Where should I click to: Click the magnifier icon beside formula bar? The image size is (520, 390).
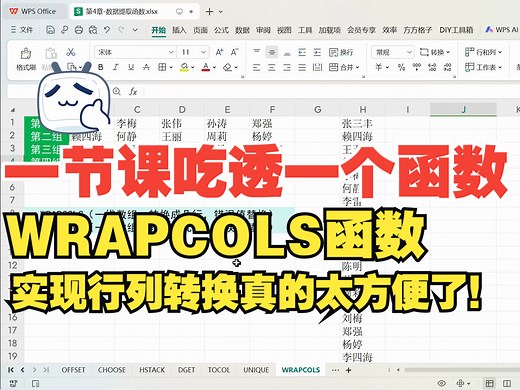[117, 91]
